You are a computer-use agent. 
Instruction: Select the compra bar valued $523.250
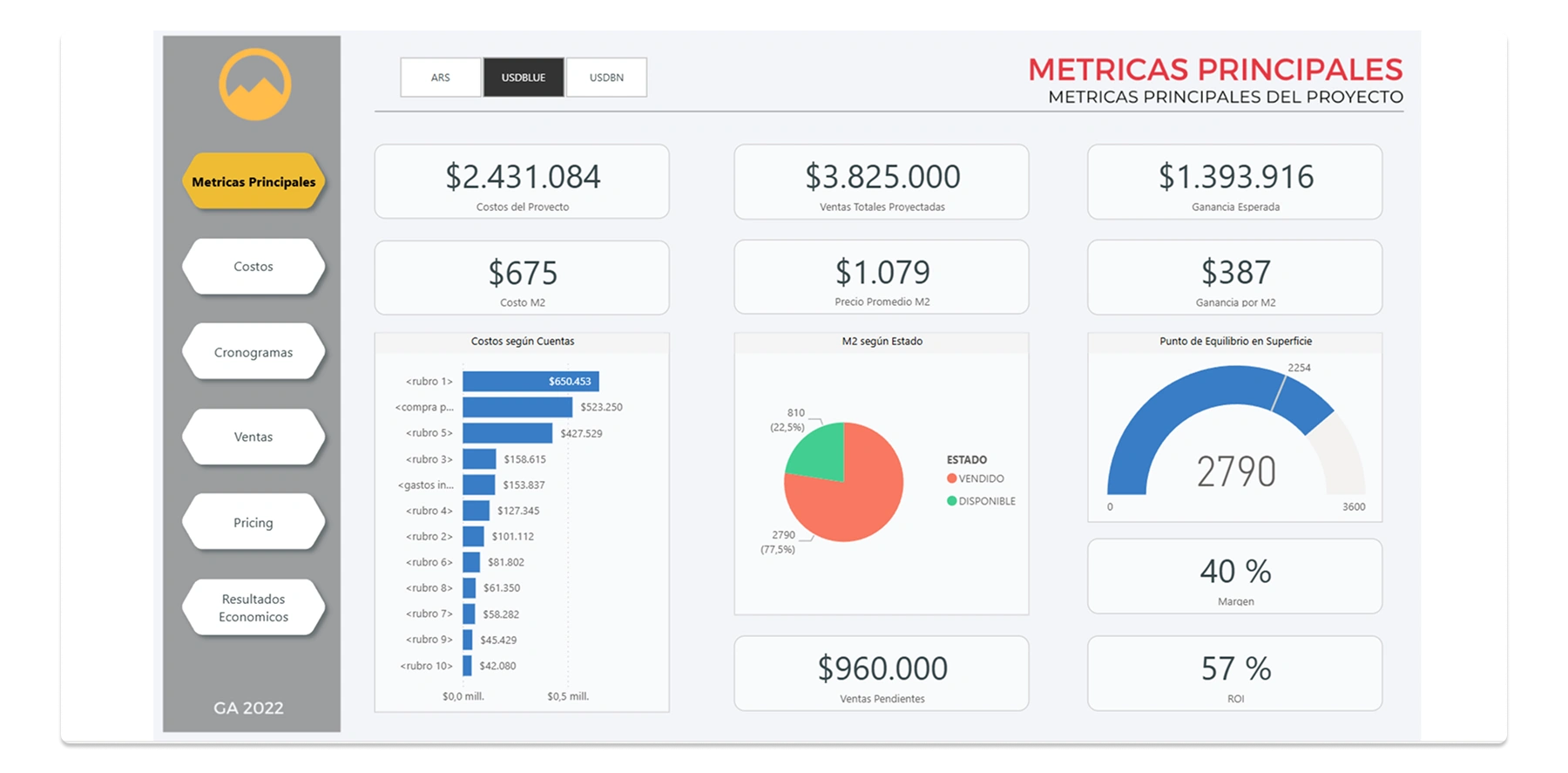[517, 407]
